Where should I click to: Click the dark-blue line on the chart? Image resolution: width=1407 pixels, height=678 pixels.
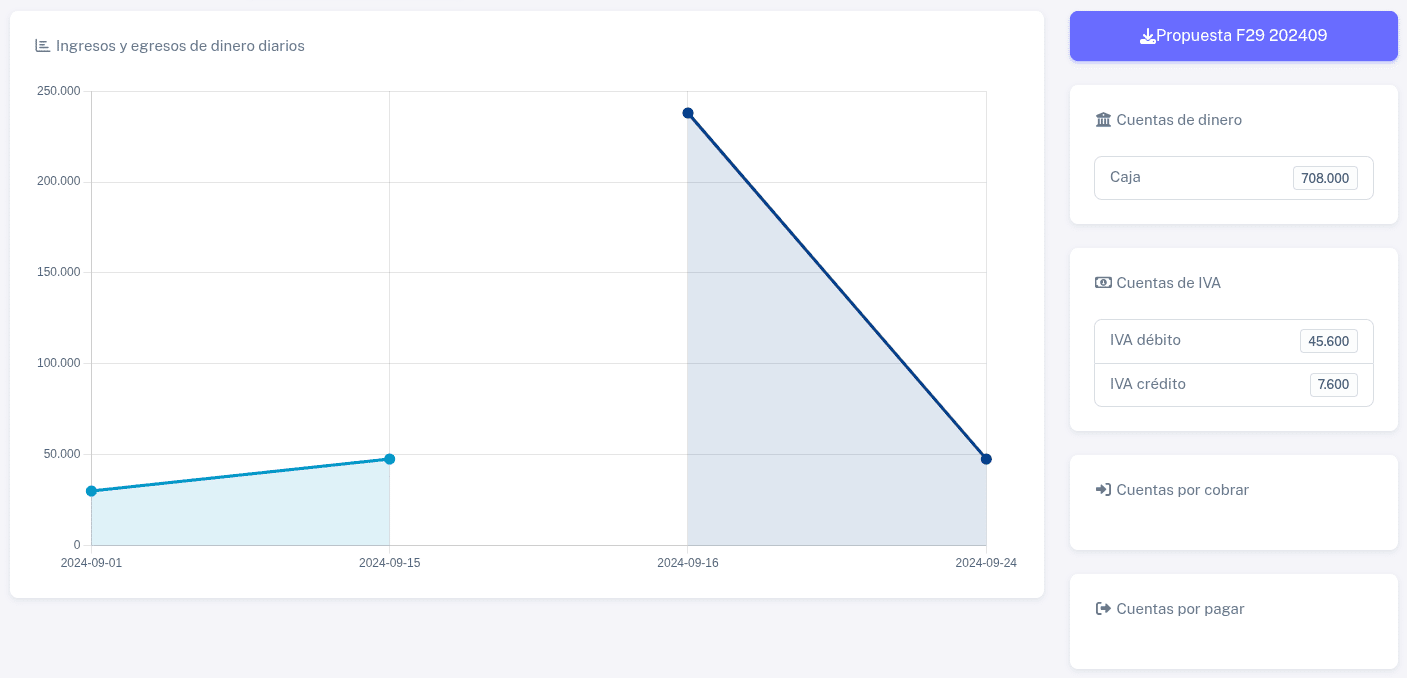pos(837,285)
